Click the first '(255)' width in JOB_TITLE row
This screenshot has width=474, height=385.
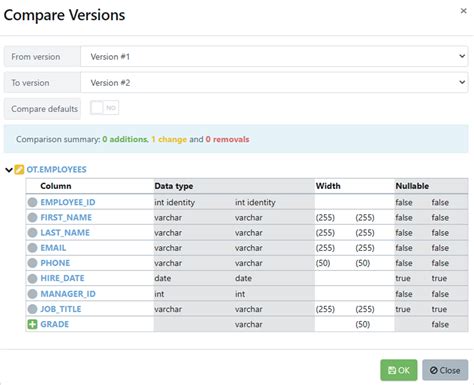pos(325,309)
